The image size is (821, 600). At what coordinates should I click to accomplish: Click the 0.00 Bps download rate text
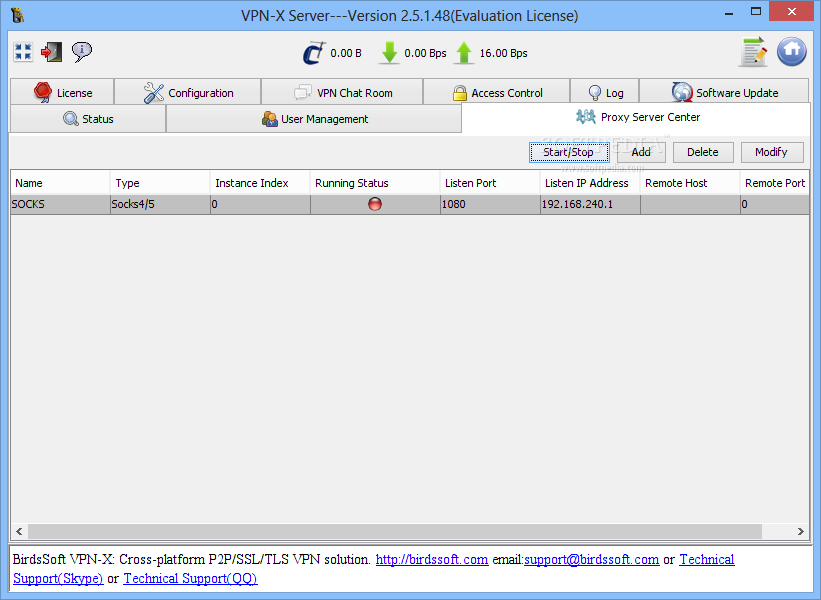(x=425, y=53)
